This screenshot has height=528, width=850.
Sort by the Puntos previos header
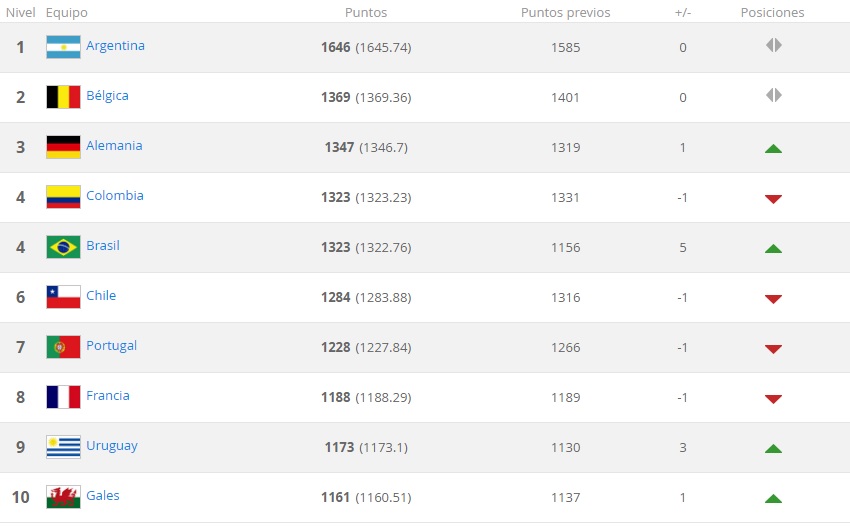click(565, 13)
